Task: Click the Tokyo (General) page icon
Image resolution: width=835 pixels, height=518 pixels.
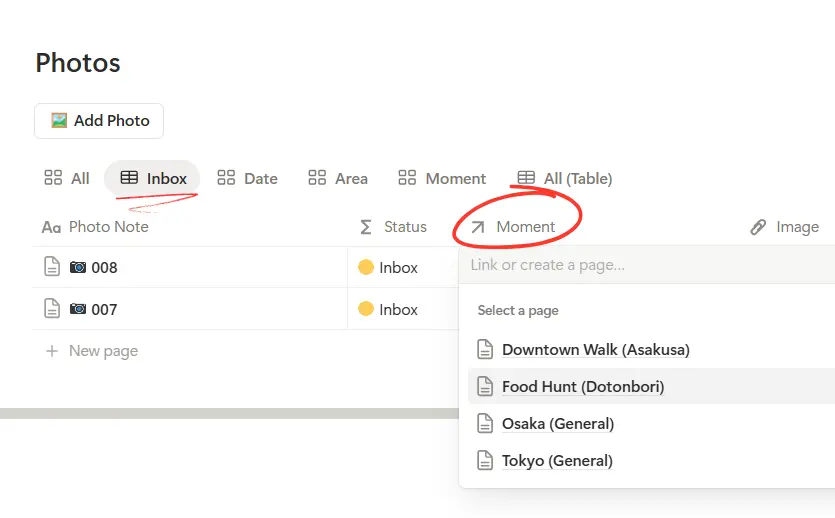Action: click(x=485, y=461)
